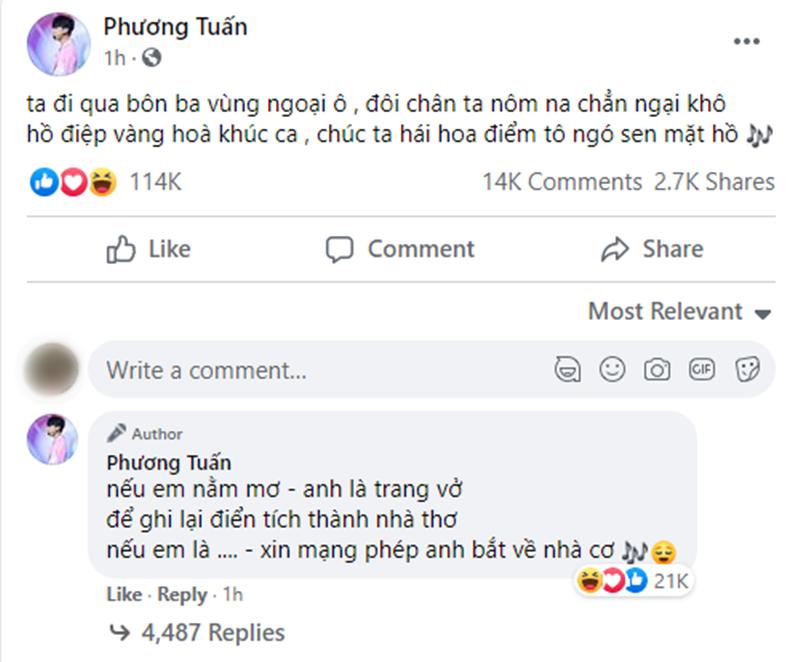
Task: View the post's reaction emoji icons
Action: click(x=73, y=182)
